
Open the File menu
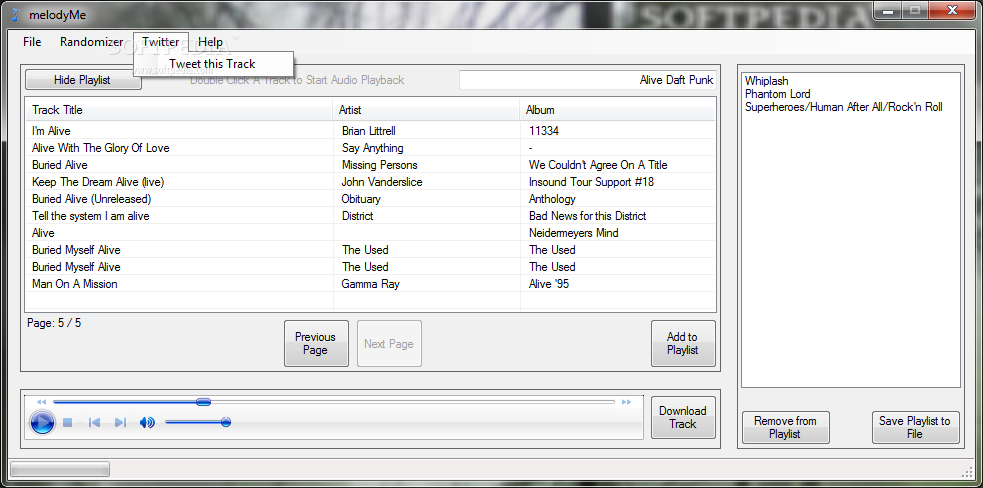click(32, 42)
